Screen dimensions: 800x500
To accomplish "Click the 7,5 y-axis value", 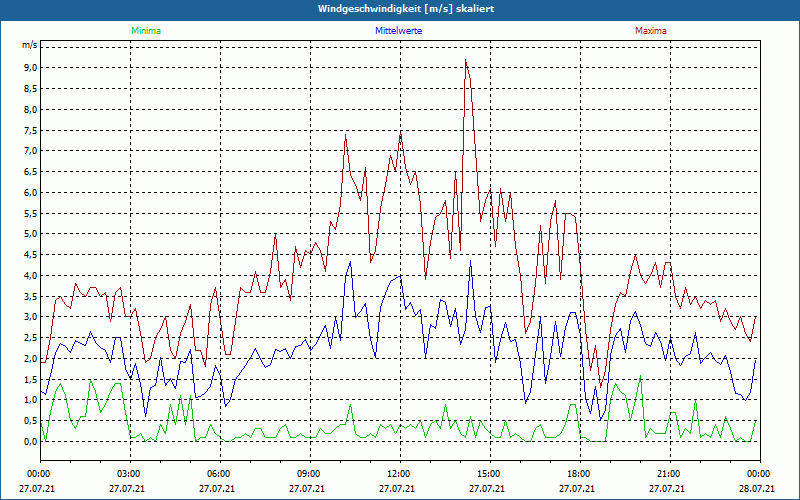I will pos(31,130).
